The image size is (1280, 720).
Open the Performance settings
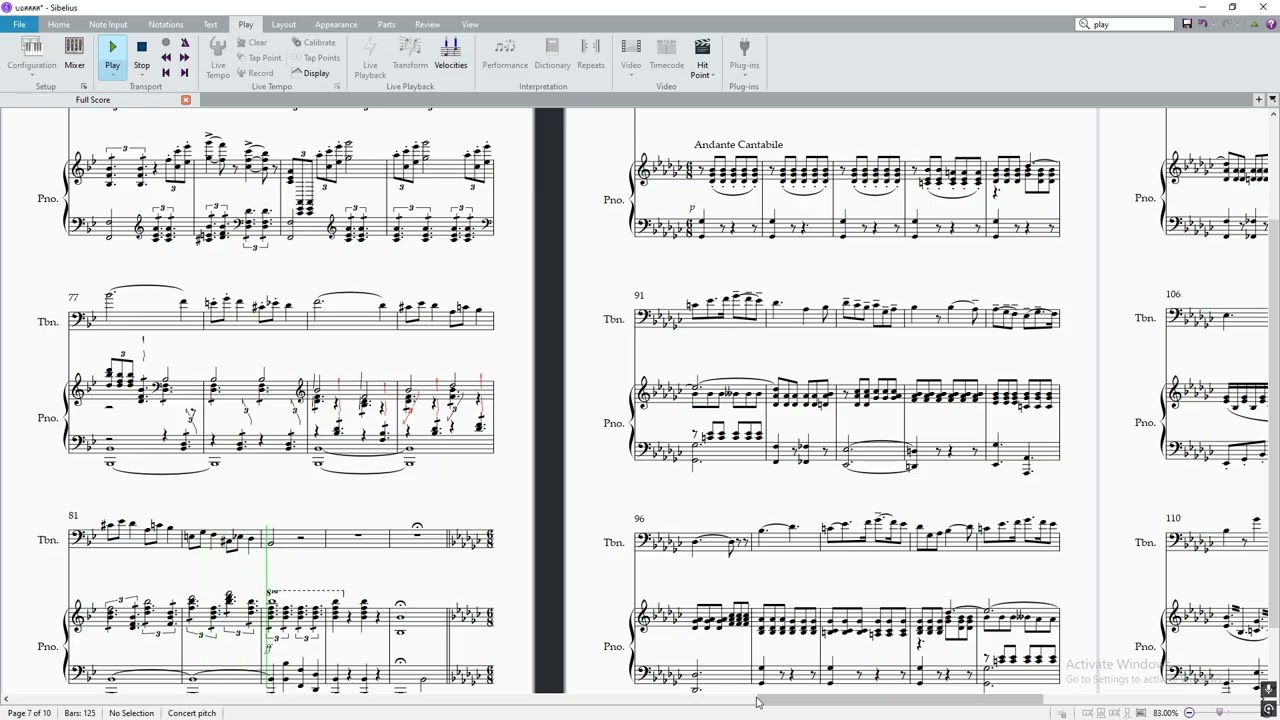pos(505,52)
